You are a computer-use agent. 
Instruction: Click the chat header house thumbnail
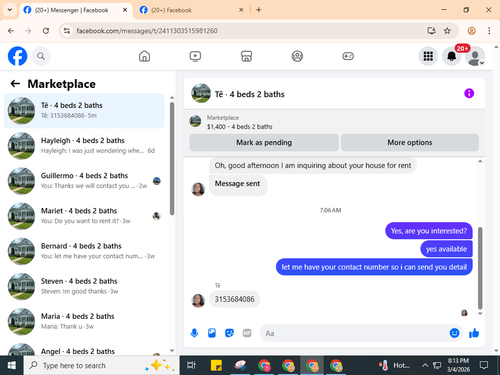click(201, 93)
